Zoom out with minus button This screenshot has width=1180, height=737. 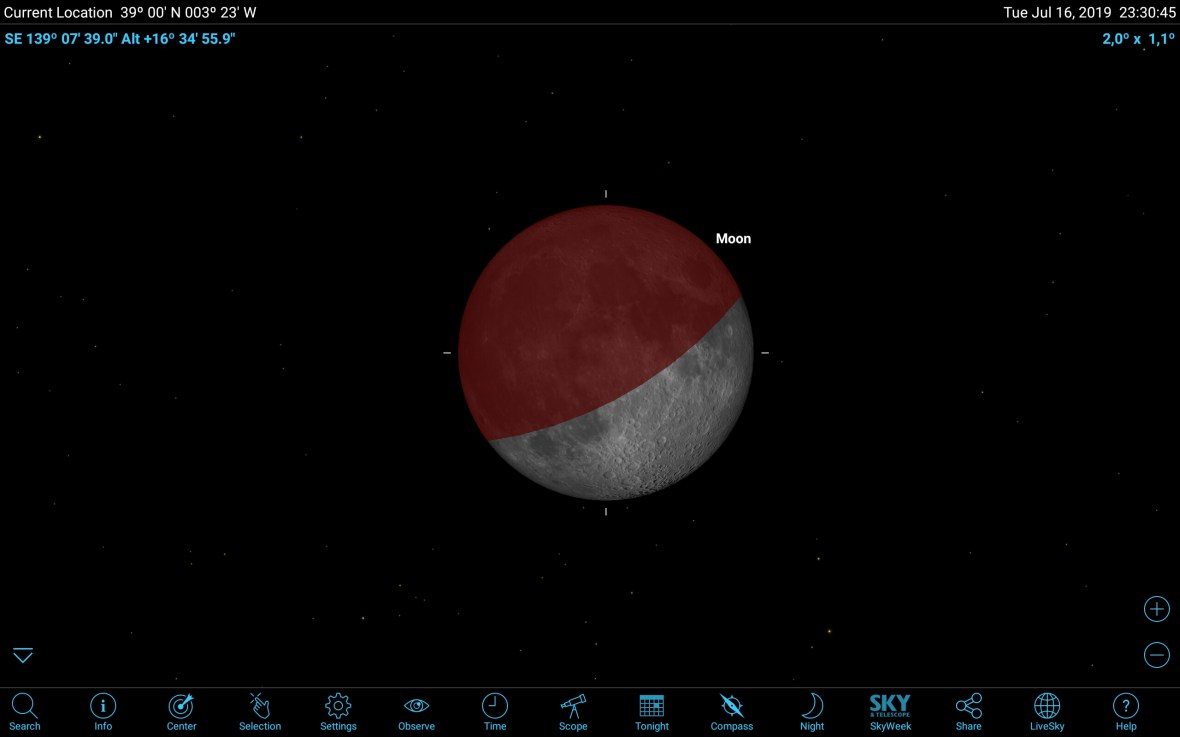click(1156, 655)
